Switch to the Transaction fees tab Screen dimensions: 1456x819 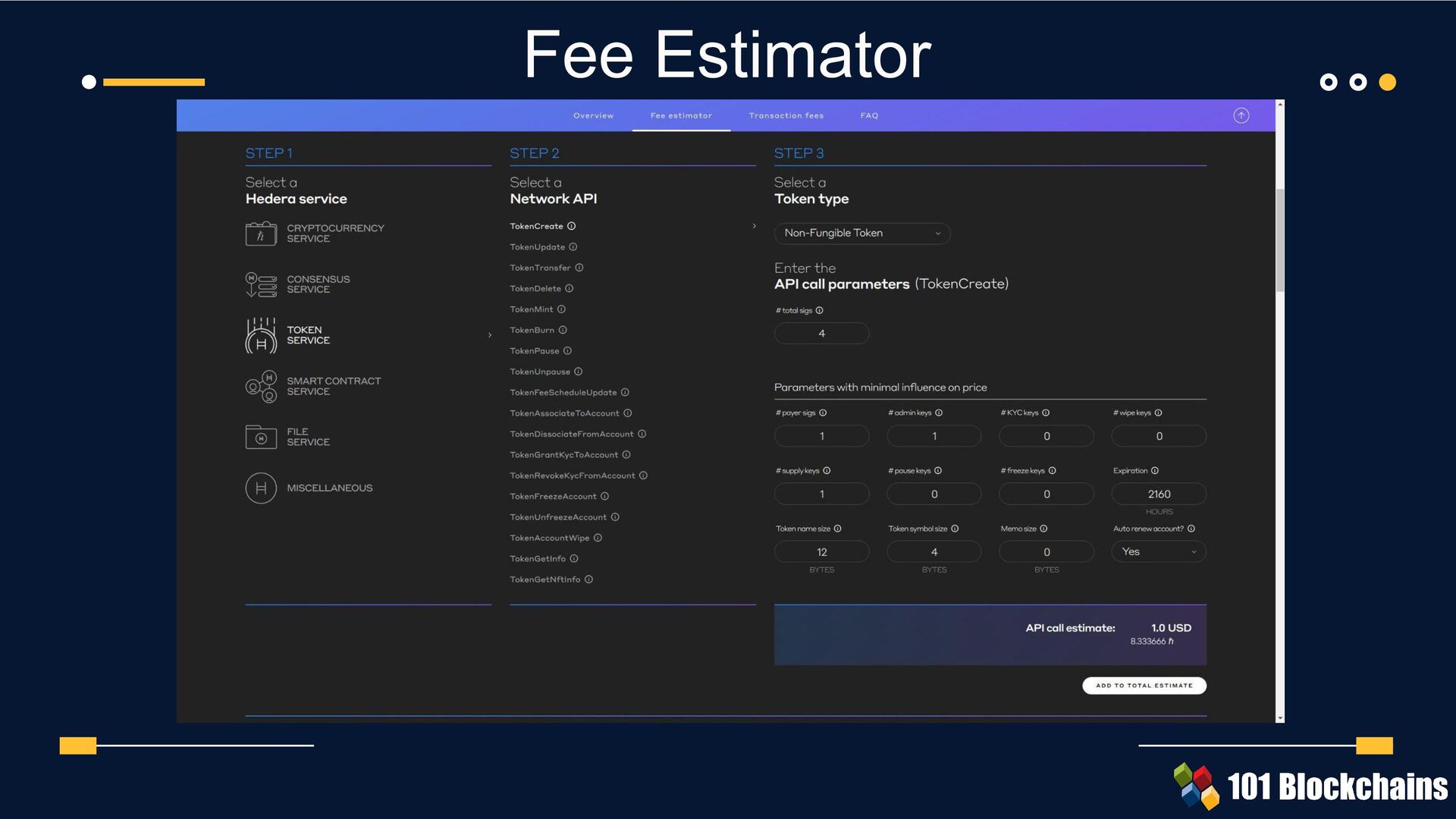pyautogui.click(x=786, y=115)
